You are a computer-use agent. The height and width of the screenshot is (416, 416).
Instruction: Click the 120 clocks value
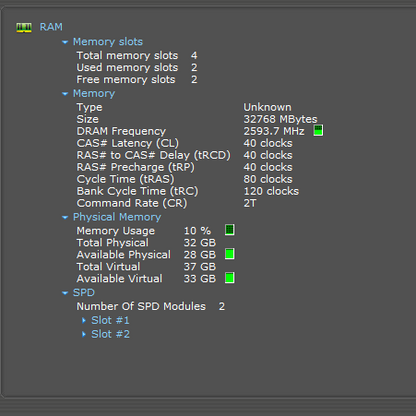click(x=271, y=191)
